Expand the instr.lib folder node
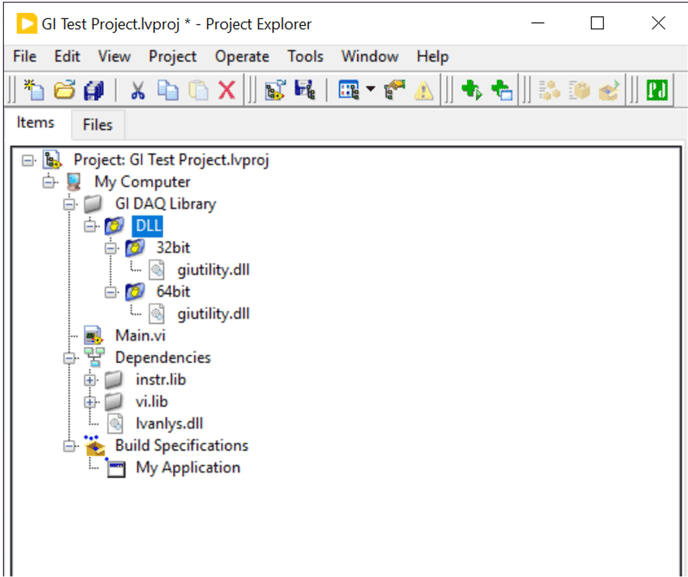Screen dimensions: 688x577 click(90, 380)
